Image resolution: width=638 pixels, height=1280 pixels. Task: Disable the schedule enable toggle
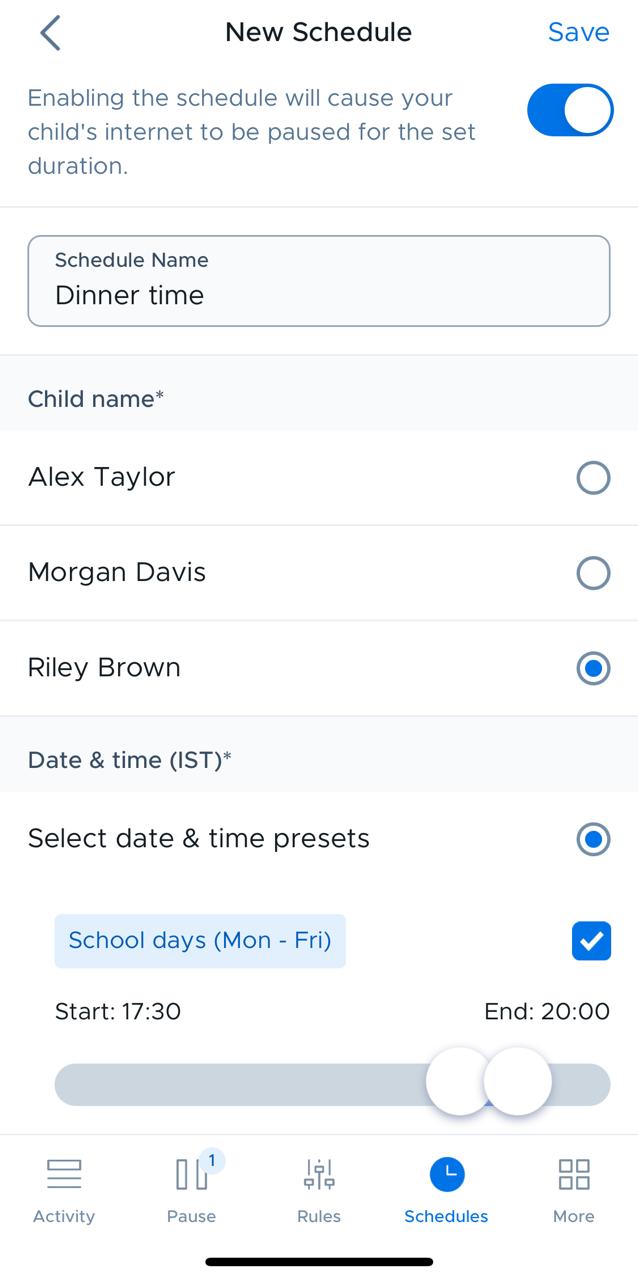coord(570,110)
